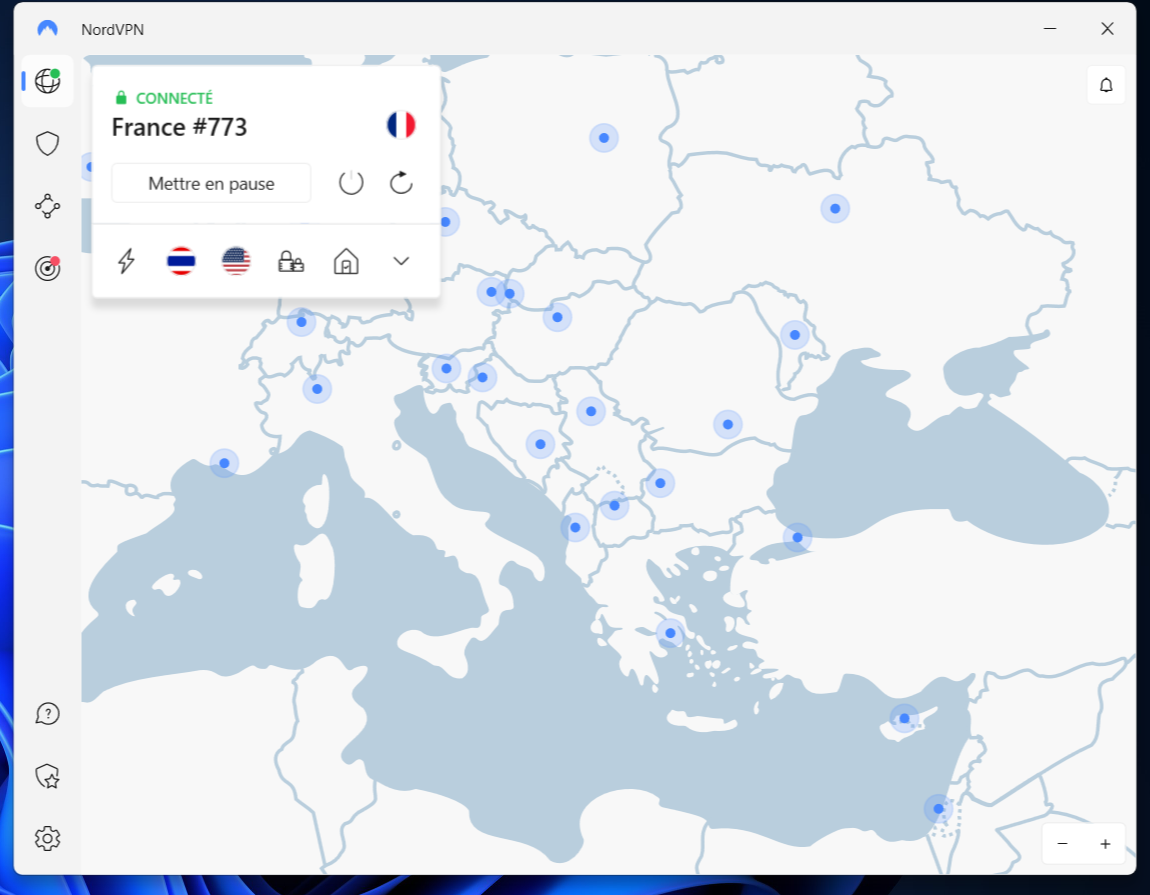This screenshot has height=895, width=1150.
Task: Select the house shaped server icon
Action: click(346, 261)
